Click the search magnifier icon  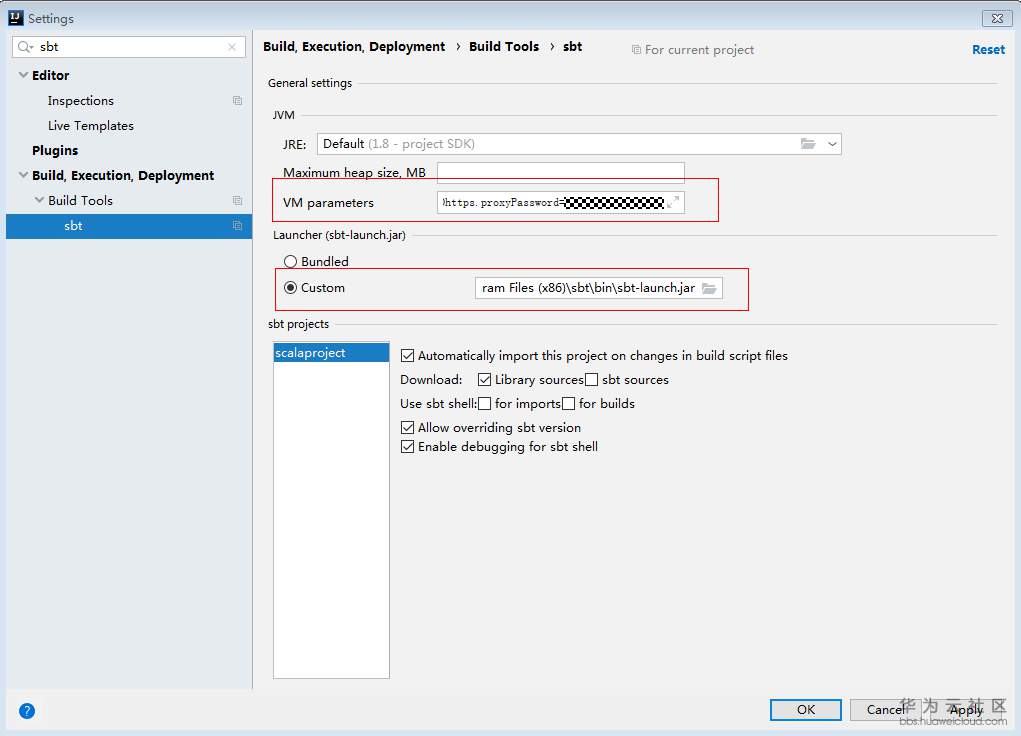click(x=25, y=47)
